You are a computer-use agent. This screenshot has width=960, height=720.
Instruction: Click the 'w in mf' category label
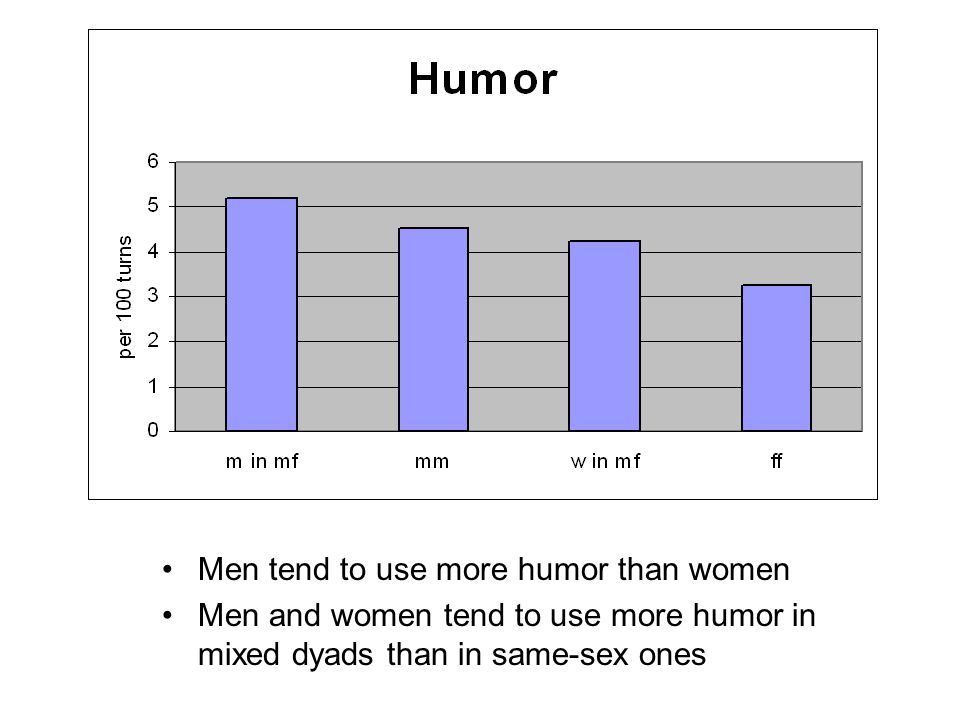[605, 461]
